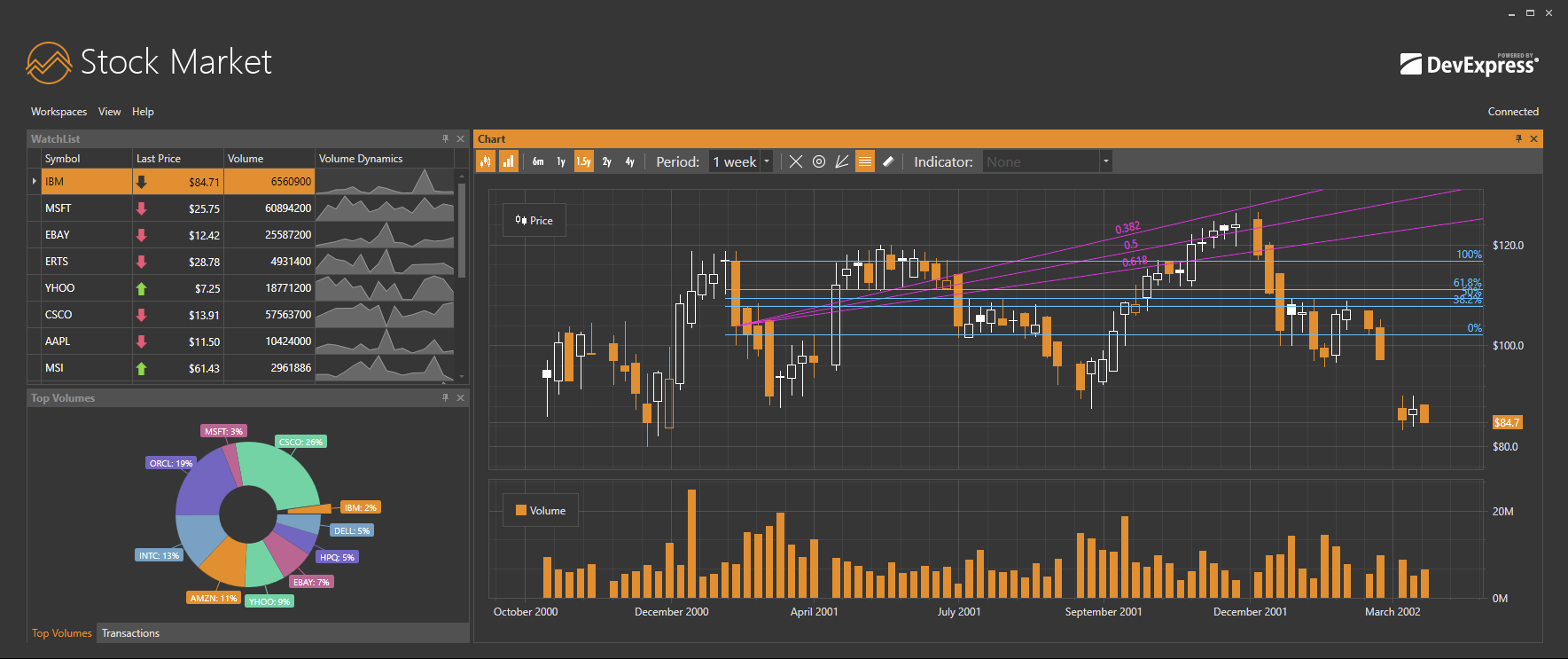Switch to the Top Volumes tab
Viewport: 1568px width, 659px height.
[61, 633]
